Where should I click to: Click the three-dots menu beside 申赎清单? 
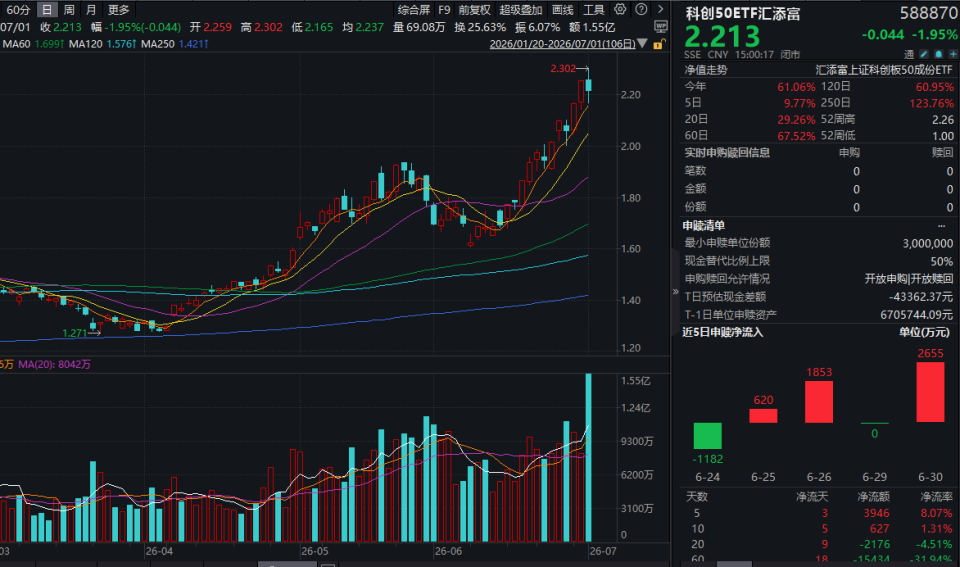942,226
